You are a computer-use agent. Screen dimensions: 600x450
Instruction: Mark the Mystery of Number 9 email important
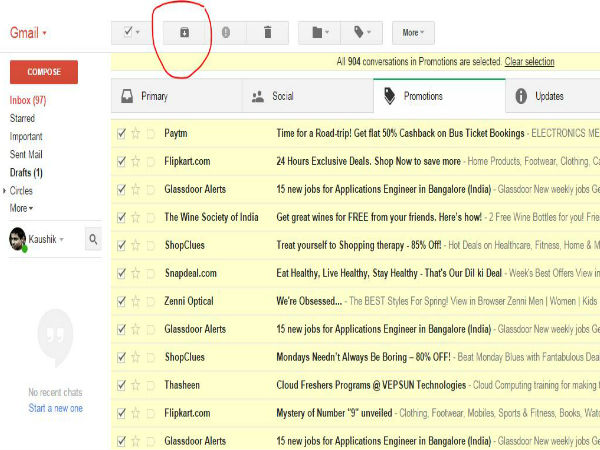pos(150,413)
